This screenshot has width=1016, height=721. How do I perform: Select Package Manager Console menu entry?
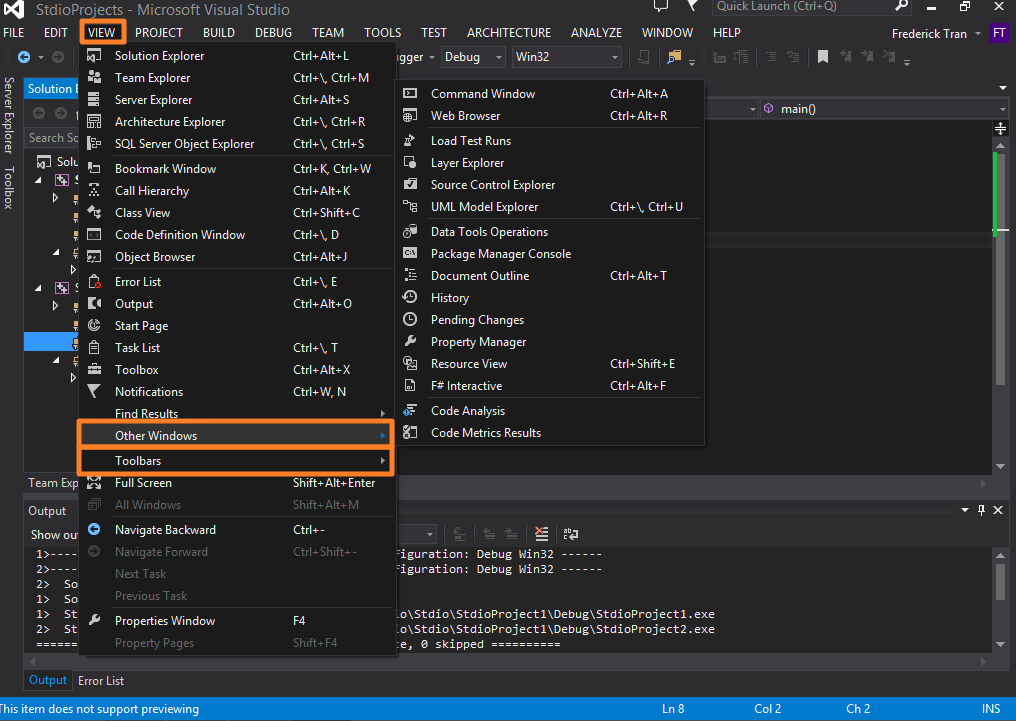(x=549, y=254)
